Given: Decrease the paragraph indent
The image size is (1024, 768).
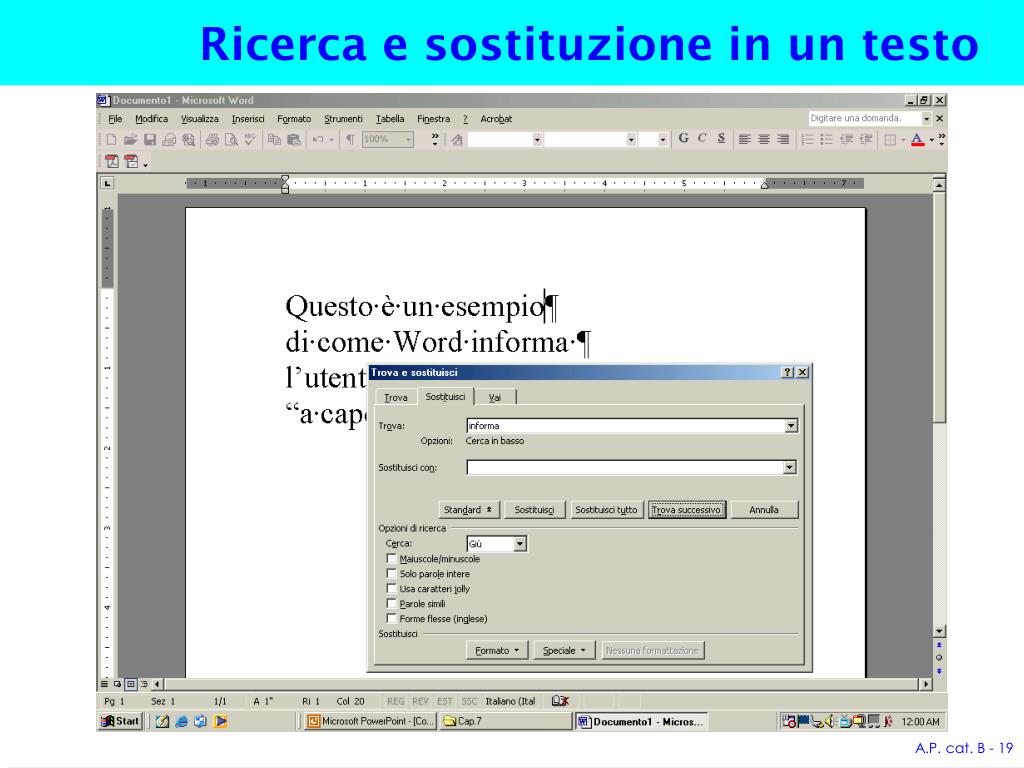Looking at the screenshot, I should point(846,139).
